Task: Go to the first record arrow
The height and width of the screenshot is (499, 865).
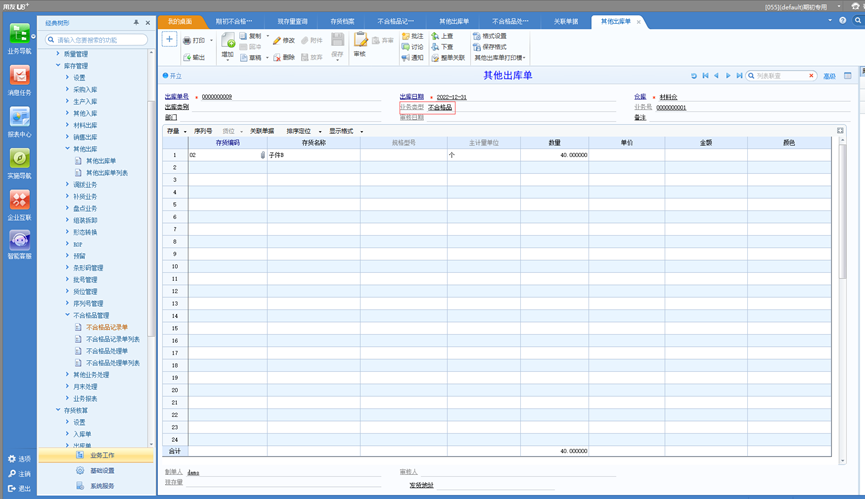Action: coord(706,76)
